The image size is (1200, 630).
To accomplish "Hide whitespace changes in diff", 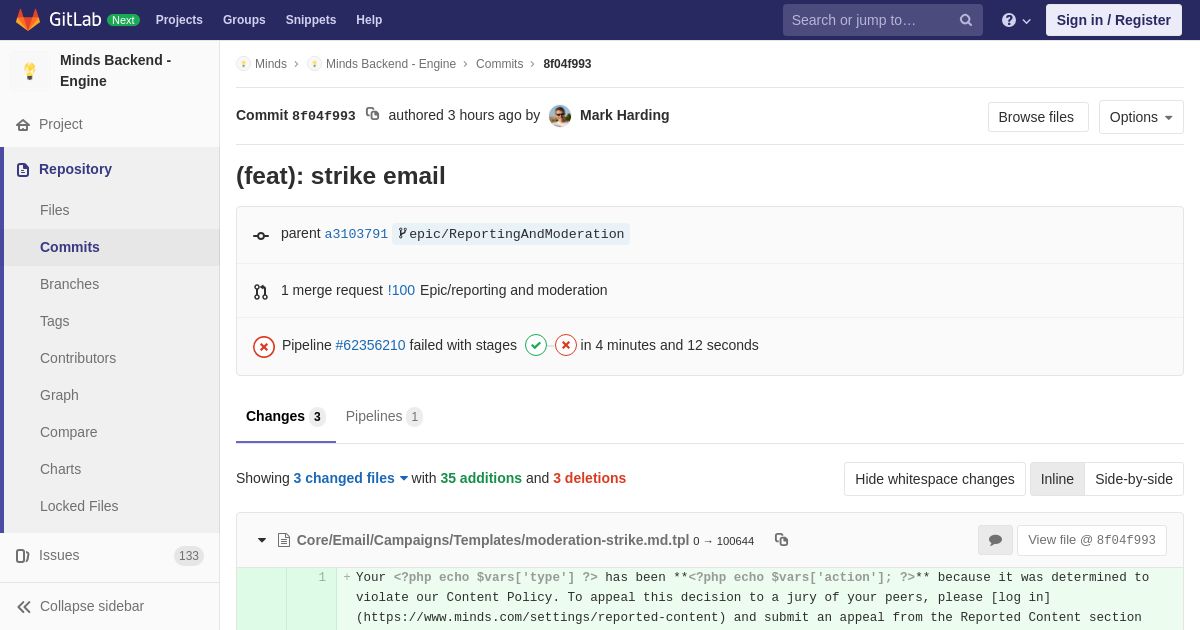I will click(x=934, y=479).
